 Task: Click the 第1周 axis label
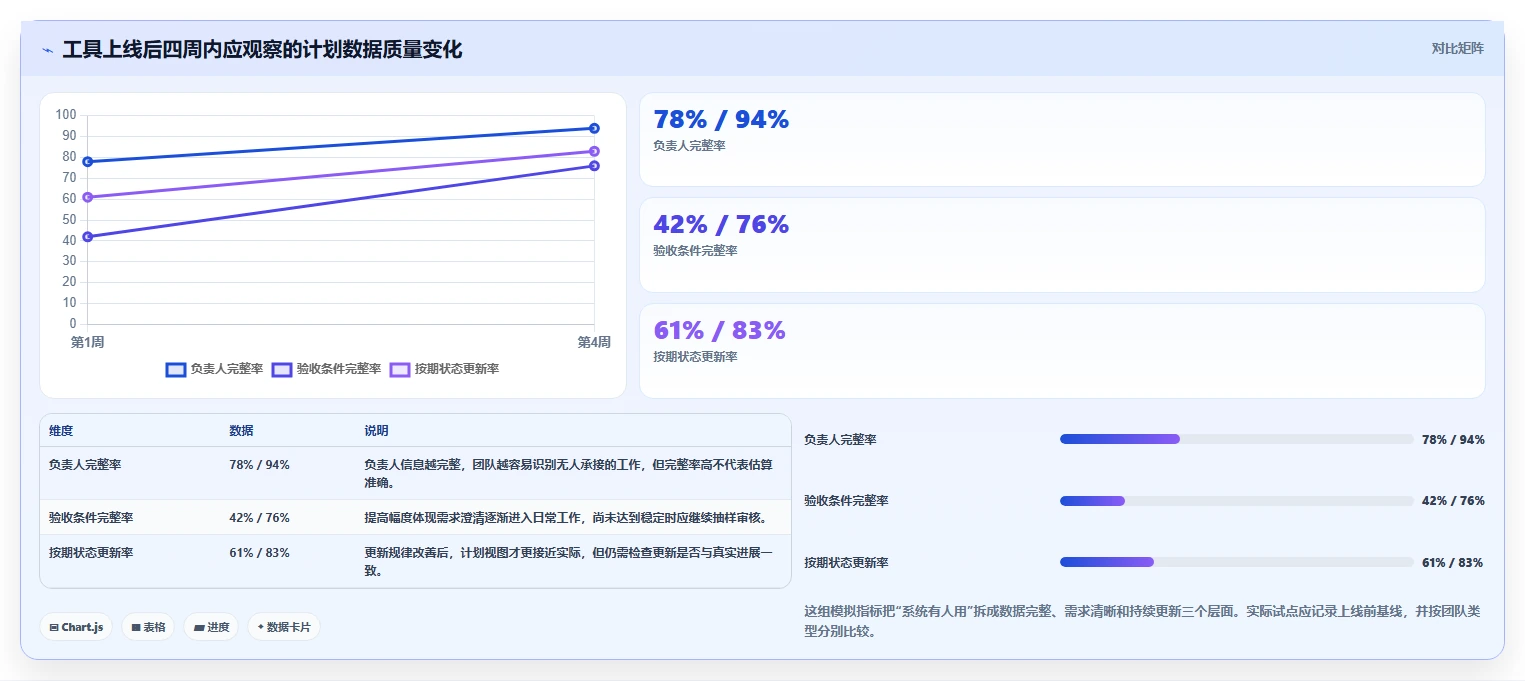(88, 342)
